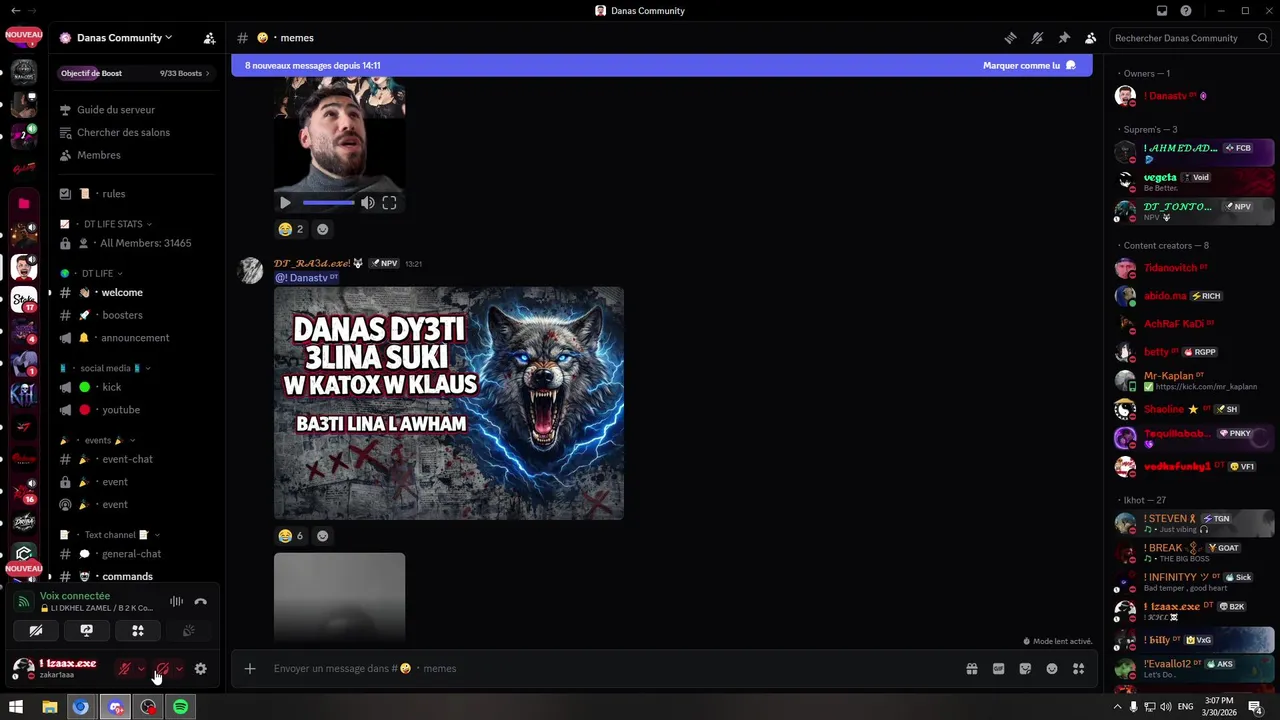
Task: Open the wolf DANAS DY3TI image
Action: [x=449, y=403]
